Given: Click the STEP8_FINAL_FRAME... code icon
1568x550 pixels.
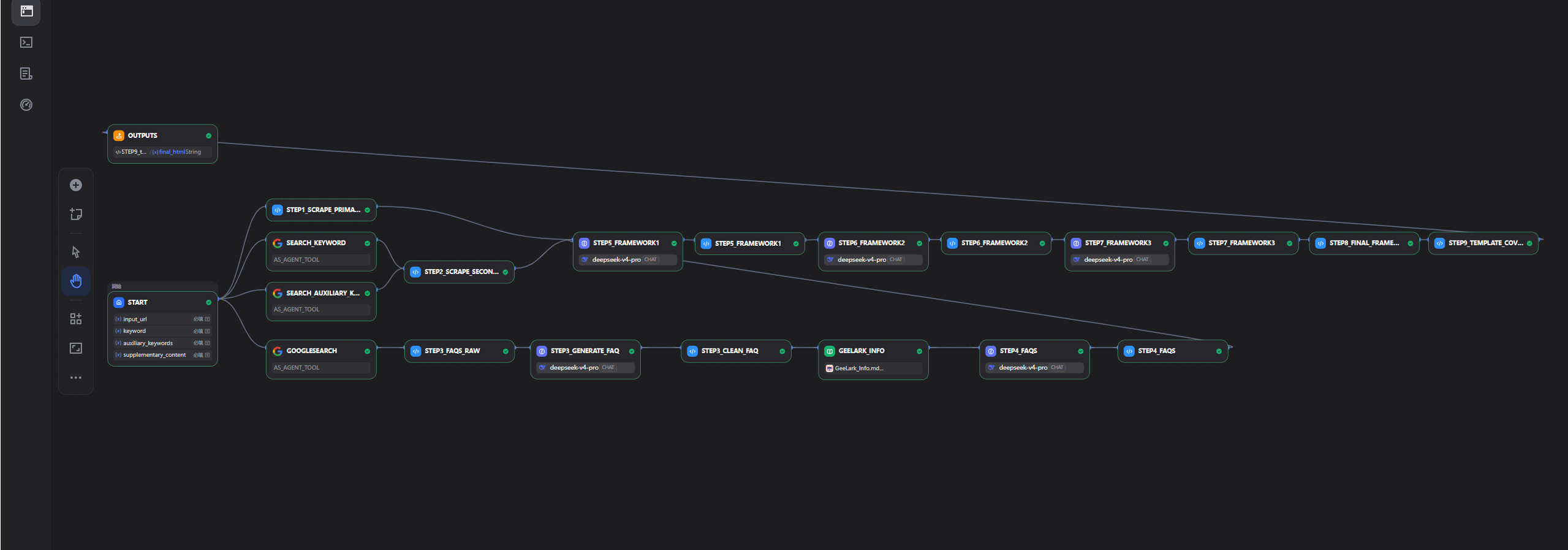Looking at the screenshot, I should click(1320, 243).
